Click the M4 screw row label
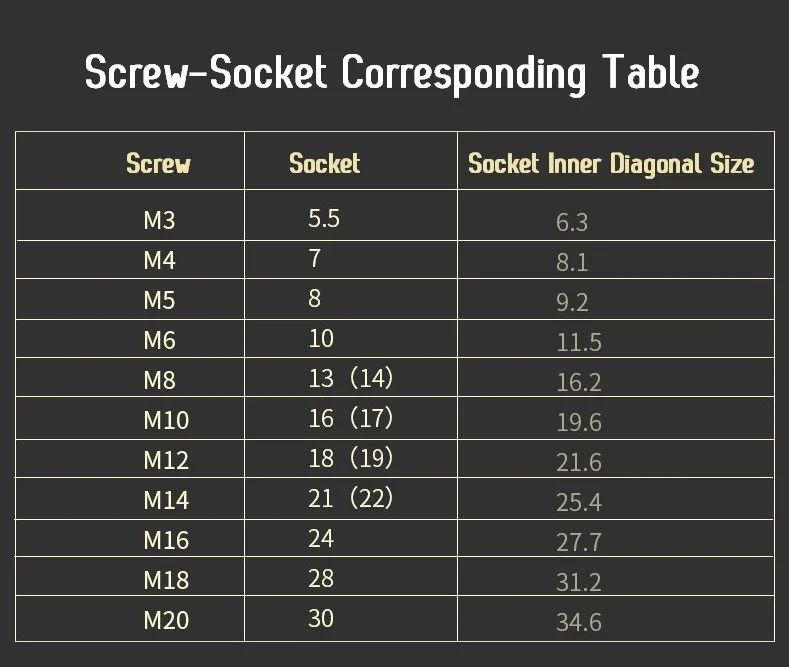Viewport: 790px width, 667px height. (x=159, y=260)
